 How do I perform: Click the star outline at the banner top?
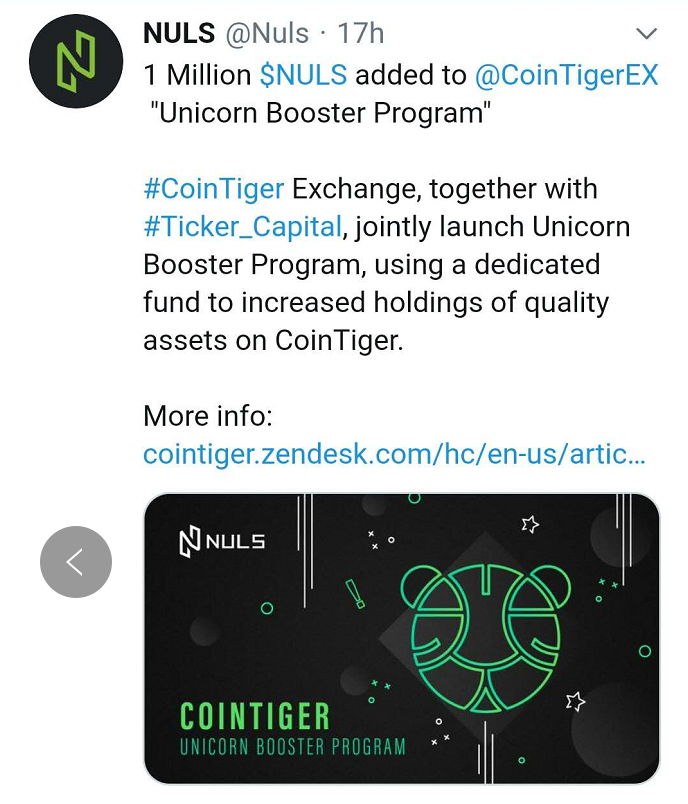tap(530, 524)
